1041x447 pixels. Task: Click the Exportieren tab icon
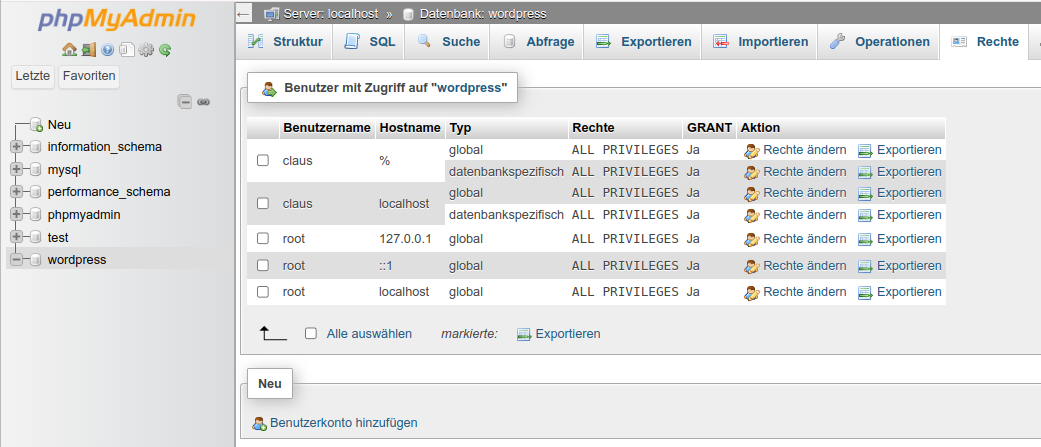(x=603, y=41)
